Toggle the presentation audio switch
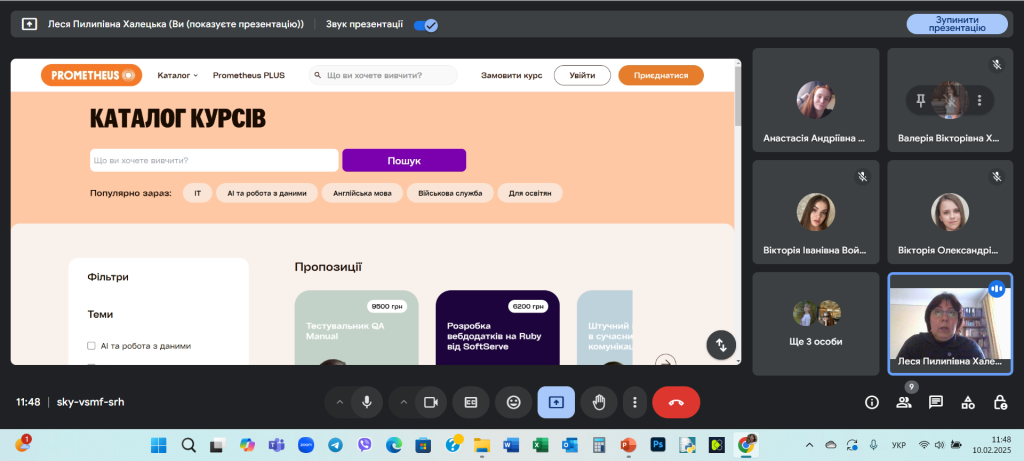Viewport: 1024px width, 461px height. coord(426,24)
